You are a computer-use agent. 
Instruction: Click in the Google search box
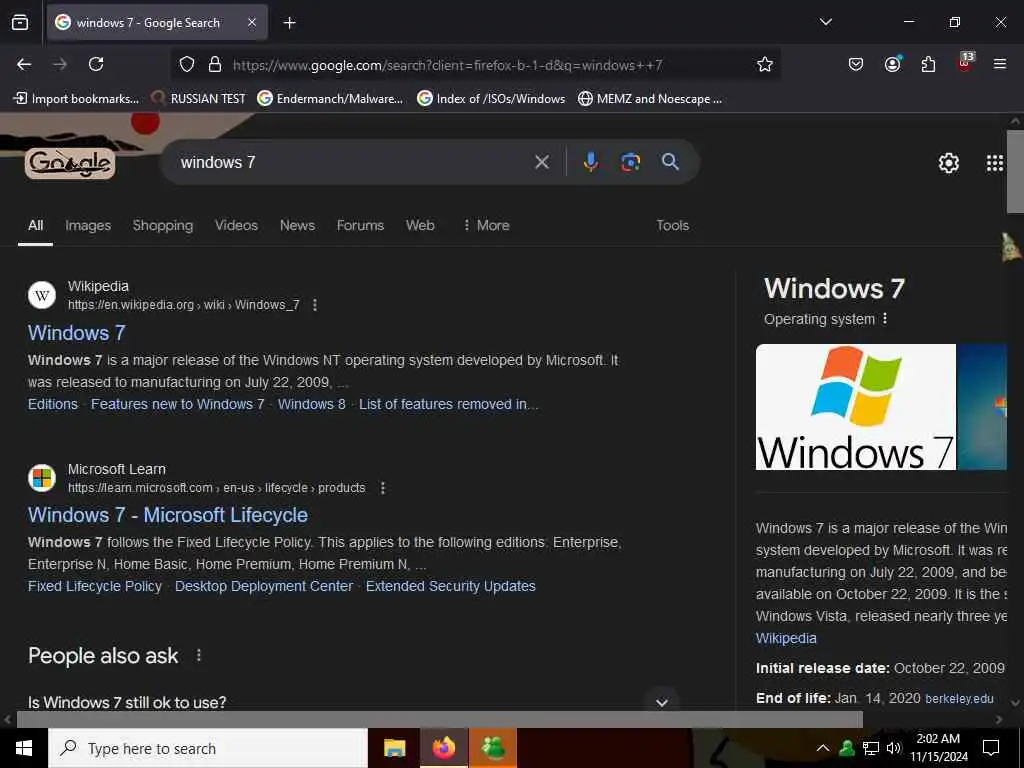coord(353,162)
